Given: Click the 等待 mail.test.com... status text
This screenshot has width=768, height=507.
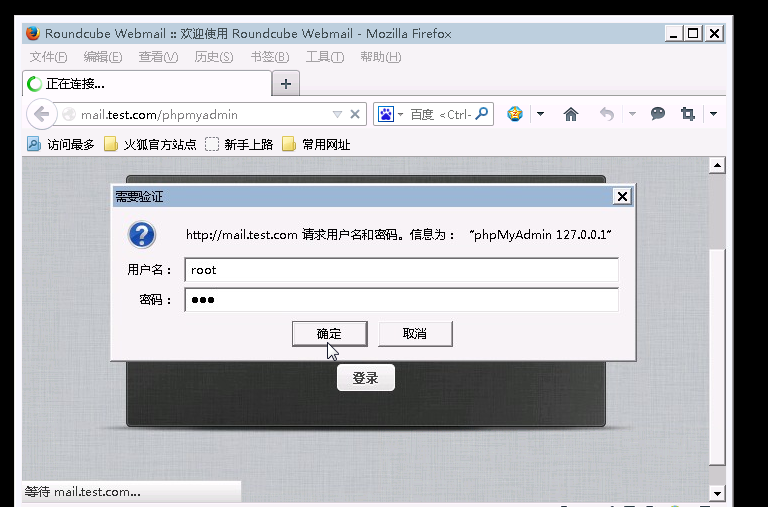Looking at the screenshot, I should 82,492.
